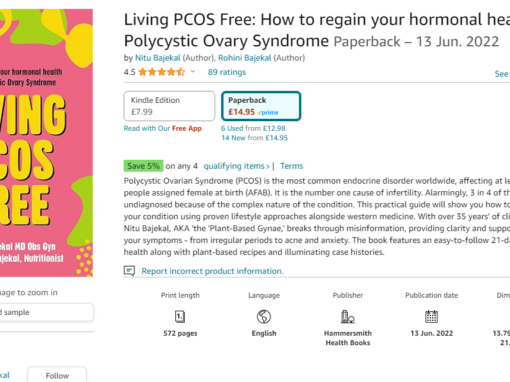Open the 6 Used from £12.98 offers
This screenshot has width=510, height=382.
(x=253, y=128)
